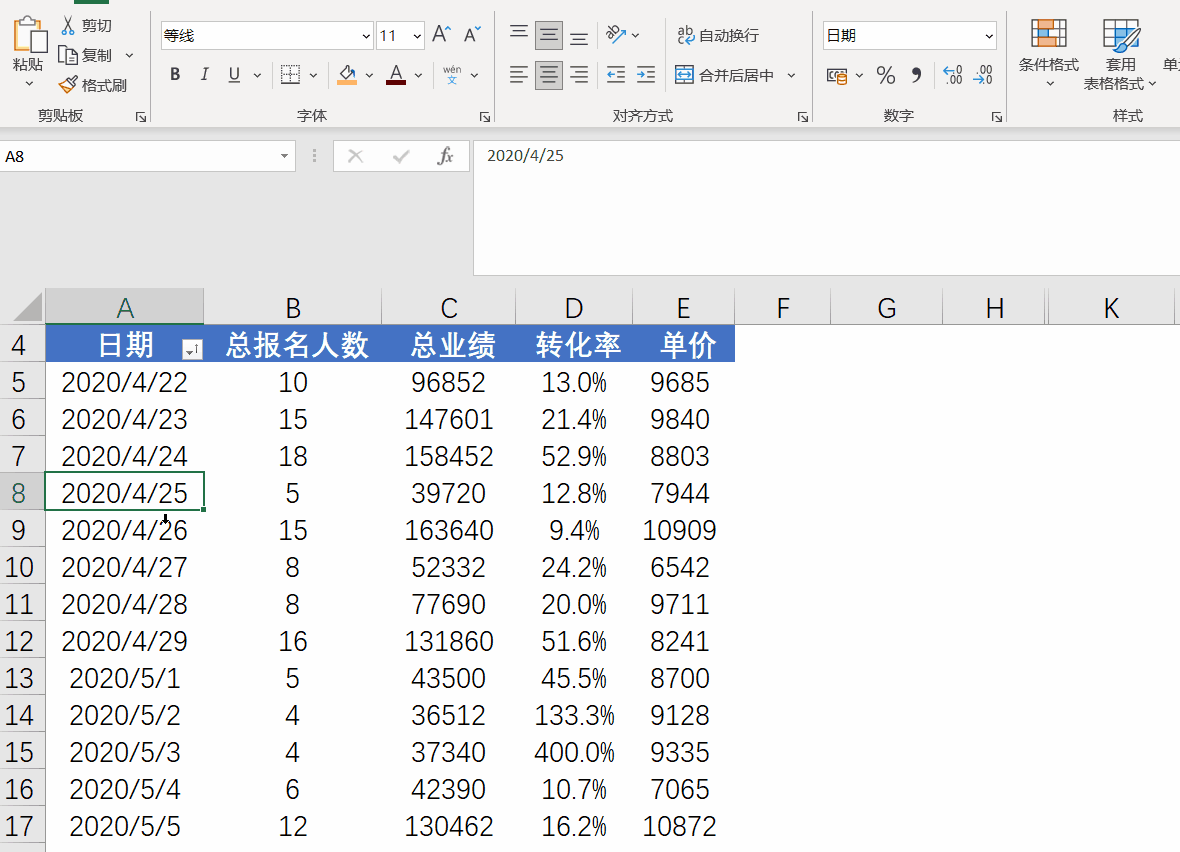The image size is (1180, 852).
Task: Apply comma style
Action: click(x=916, y=75)
